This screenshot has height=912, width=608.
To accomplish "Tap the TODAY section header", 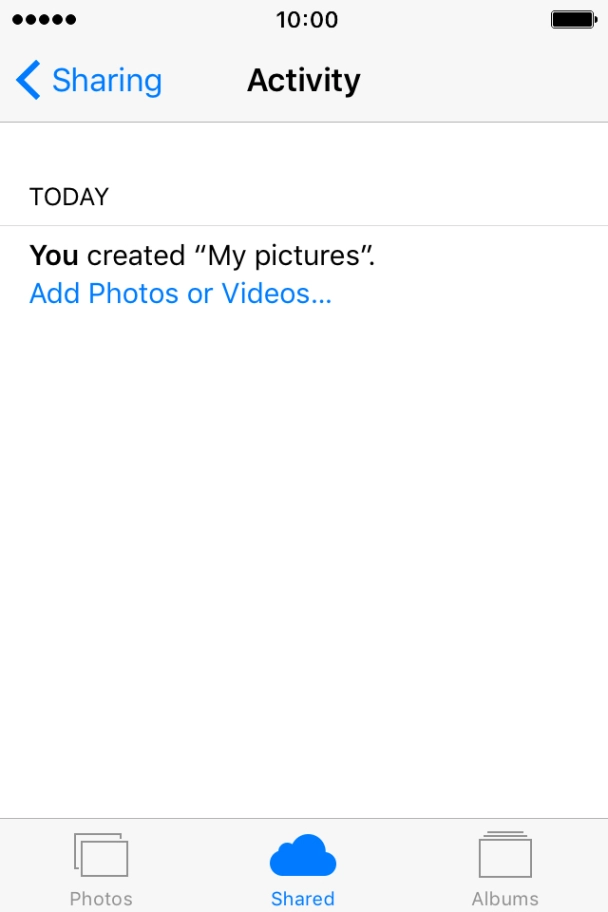I will click(68, 197).
